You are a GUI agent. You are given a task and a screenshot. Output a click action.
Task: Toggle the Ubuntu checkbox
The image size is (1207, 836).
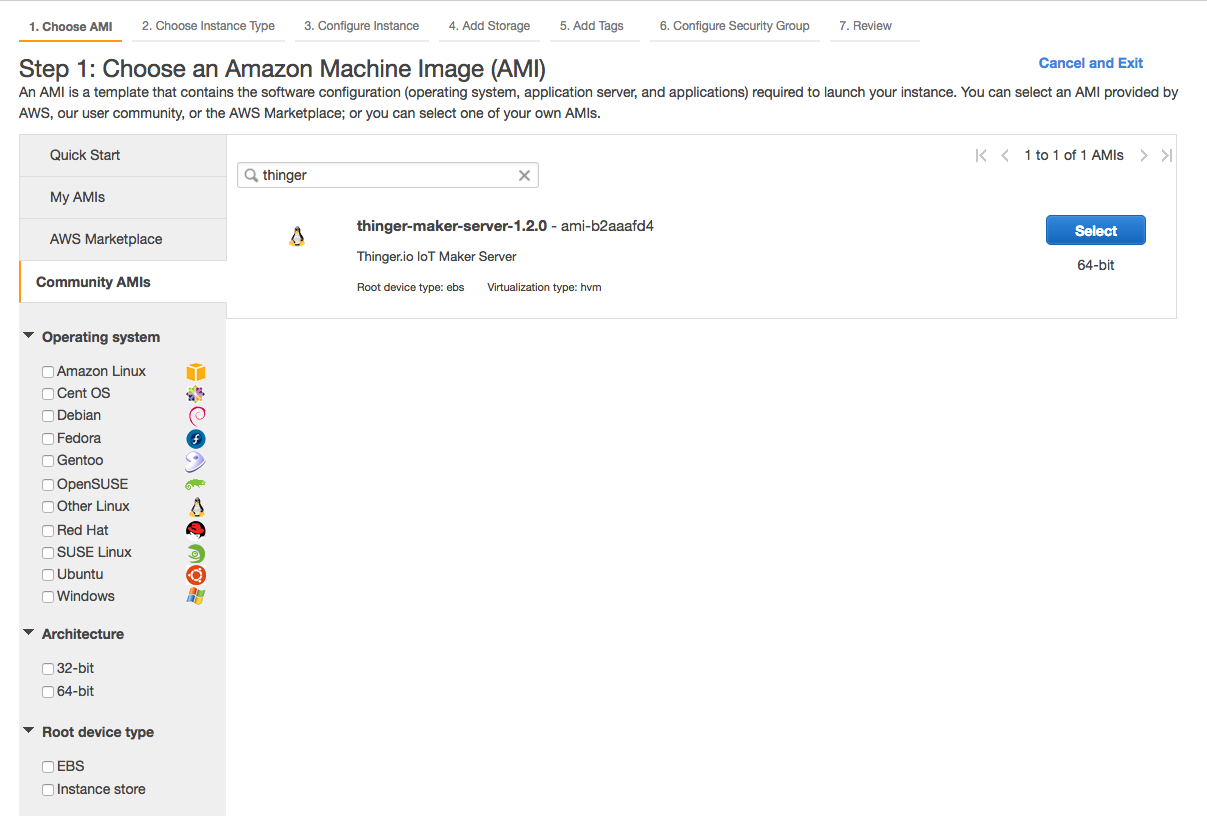tap(48, 575)
